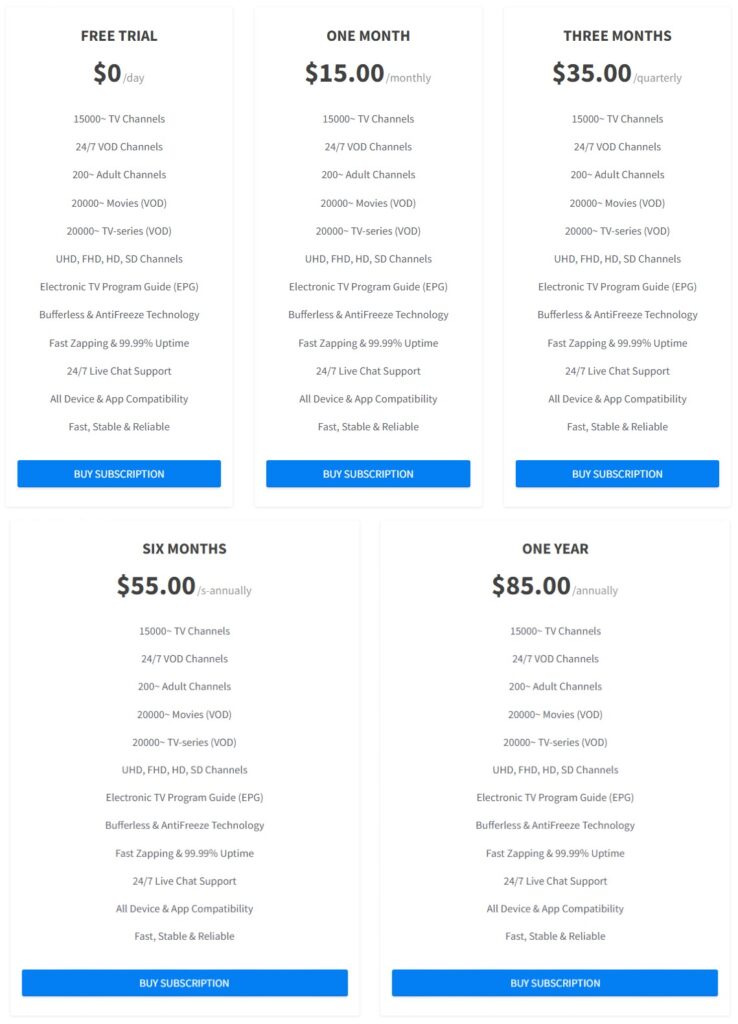Viewport: 738px width, 1024px height.
Task: Click 20000~ Movies (VOD) in Six Months
Action: tap(185, 715)
